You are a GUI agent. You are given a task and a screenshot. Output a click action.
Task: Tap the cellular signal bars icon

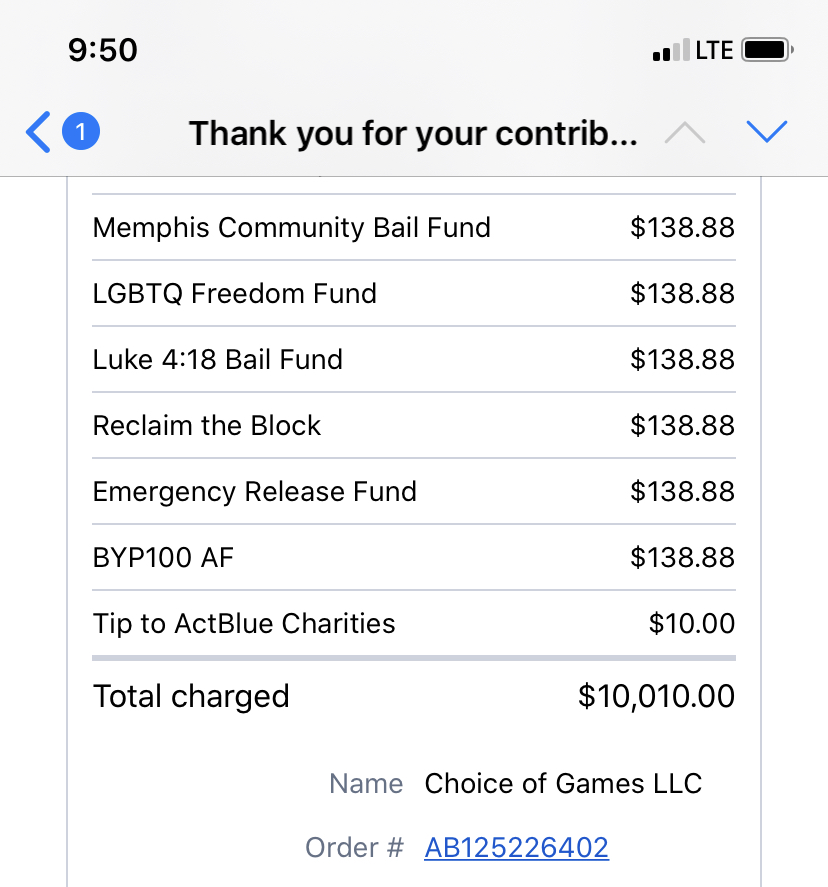670,51
